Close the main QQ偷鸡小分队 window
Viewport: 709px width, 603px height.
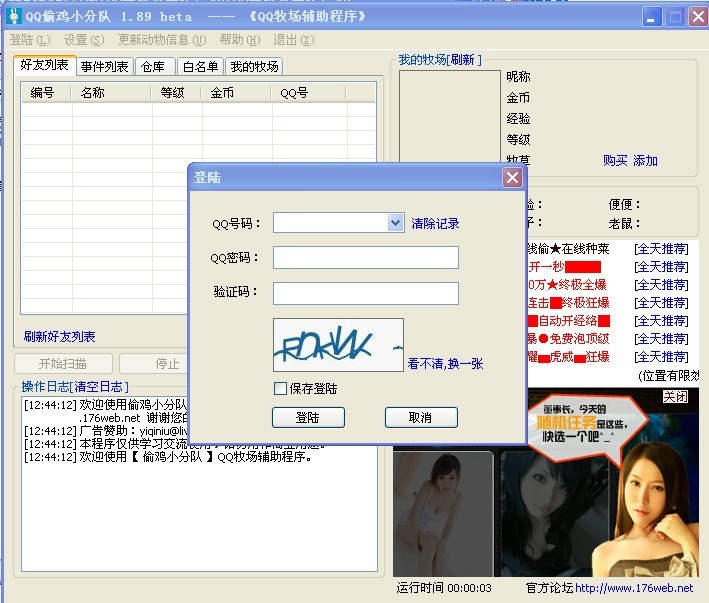[x=699, y=17]
